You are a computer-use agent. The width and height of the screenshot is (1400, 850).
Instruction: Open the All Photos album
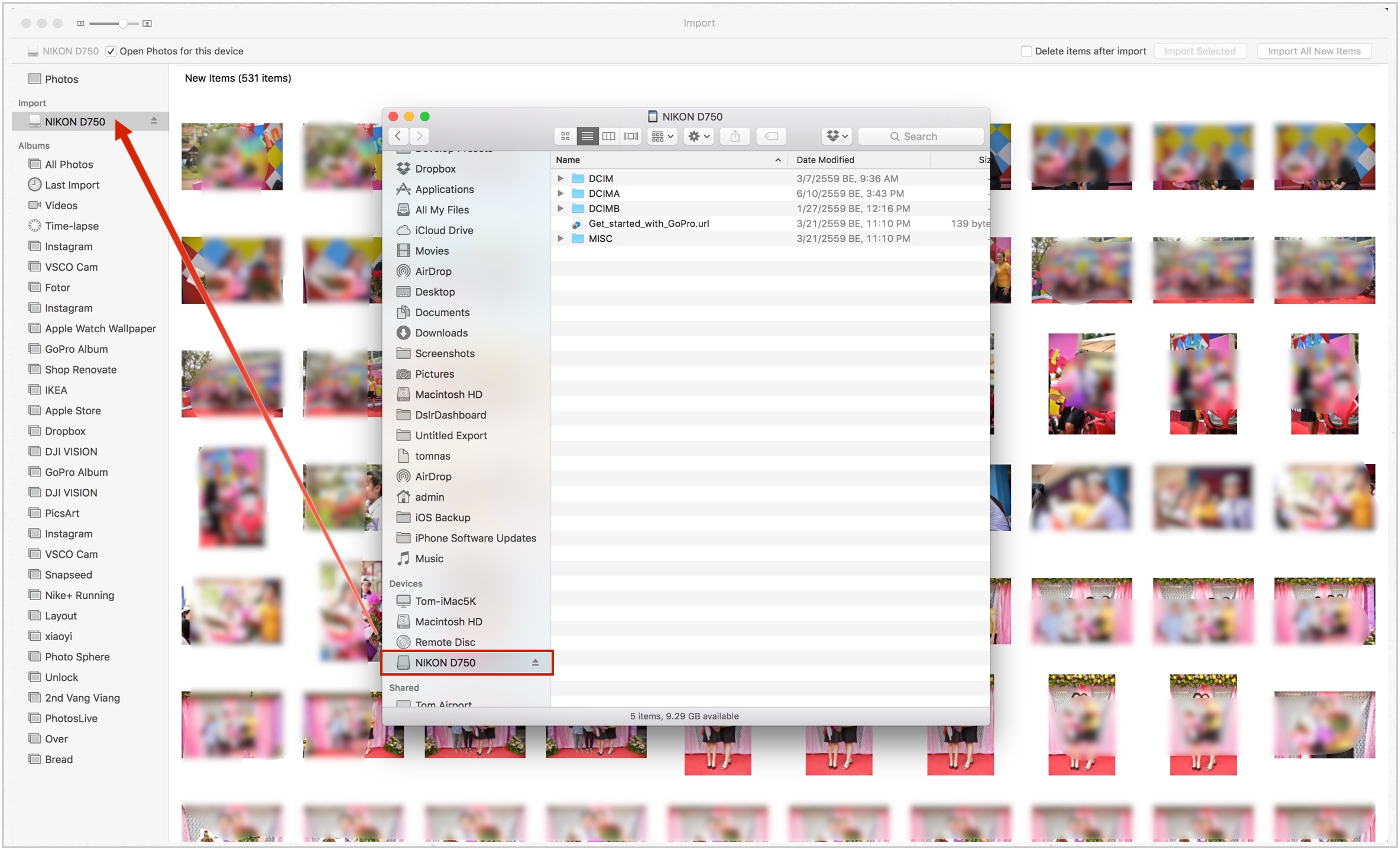[x=69, y=164]
